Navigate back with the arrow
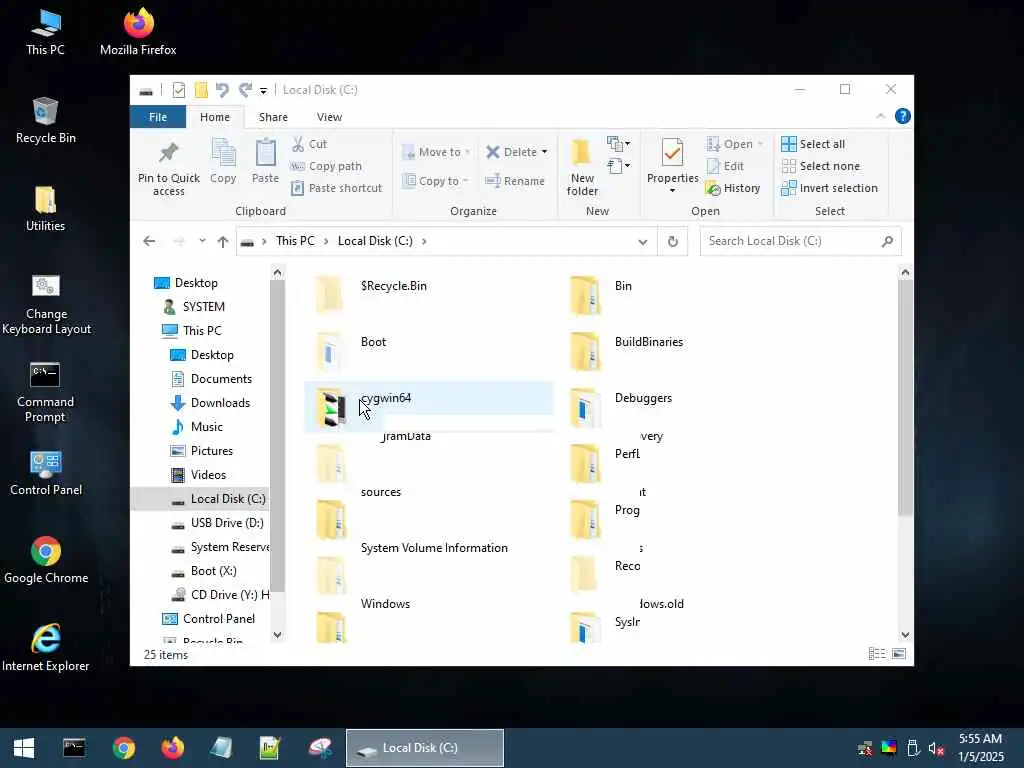The image size is (1024, 768). click(x=149, y=241)
